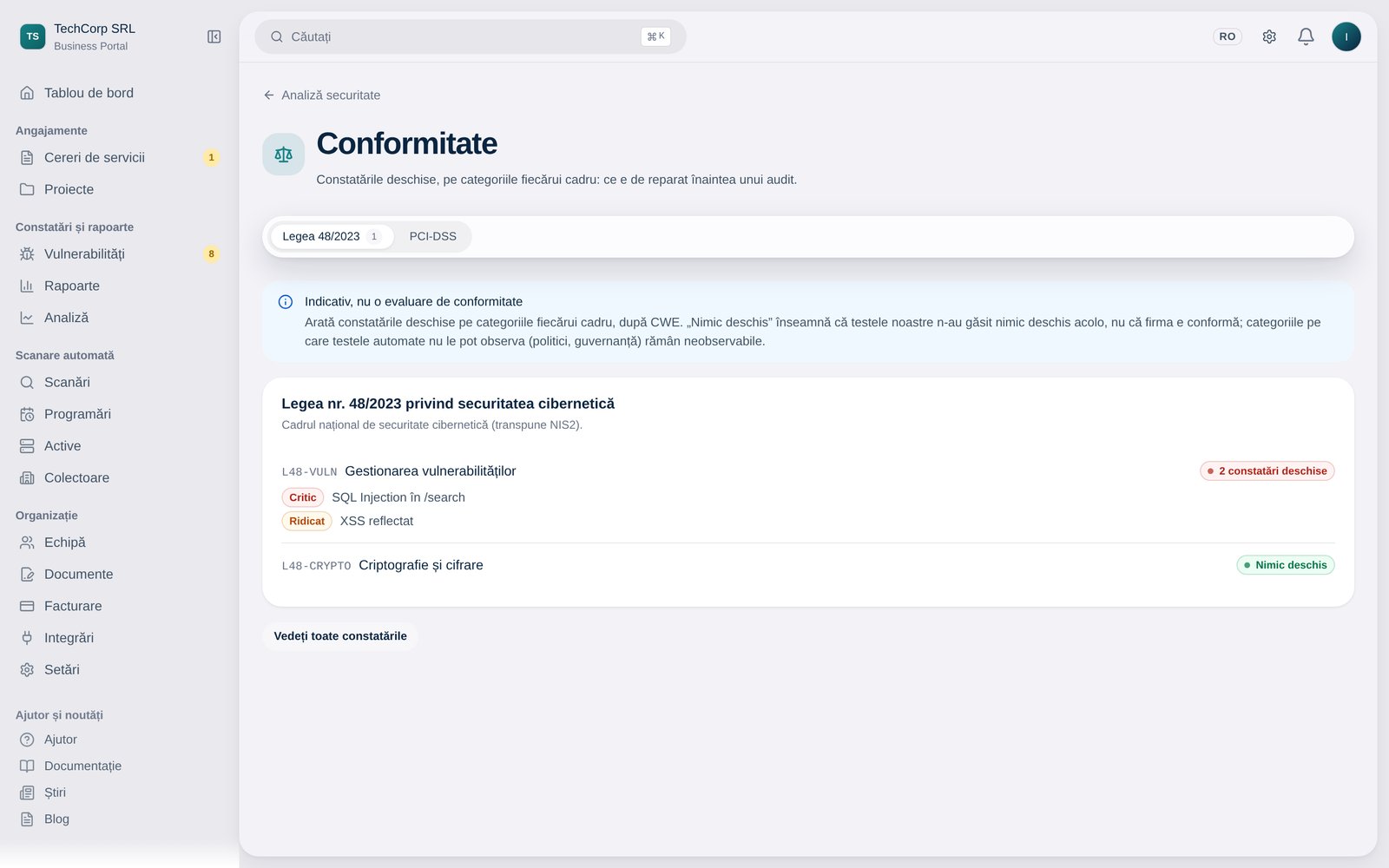Image resolution: width=1389 pixels, height=868 pixels.
Task: Click the info icon in the notice
Action: point(285,302)
